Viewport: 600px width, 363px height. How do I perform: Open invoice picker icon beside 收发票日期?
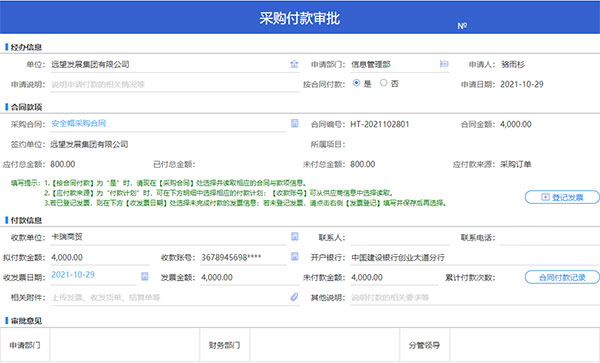(145, 276)
